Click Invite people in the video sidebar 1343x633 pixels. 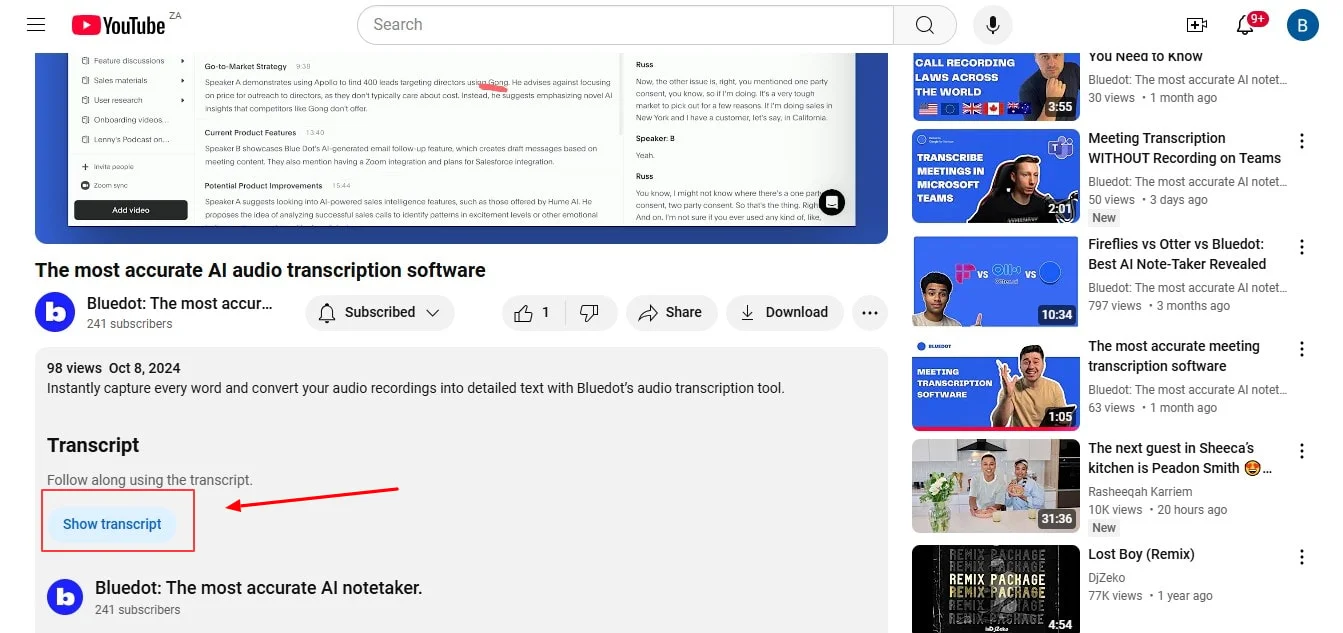(x=107, y=167)
